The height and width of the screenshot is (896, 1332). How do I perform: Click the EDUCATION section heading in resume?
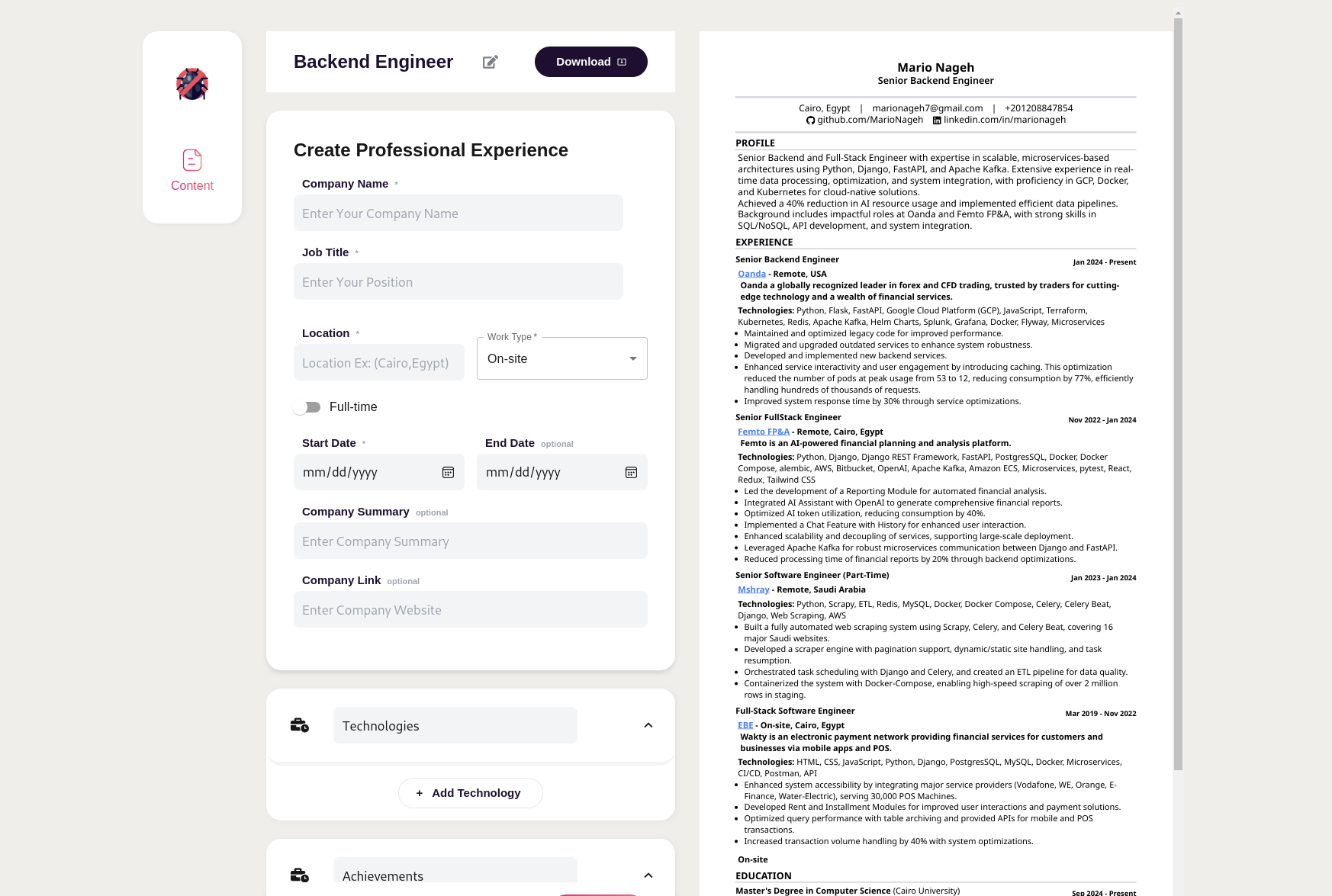click(764, 876)
